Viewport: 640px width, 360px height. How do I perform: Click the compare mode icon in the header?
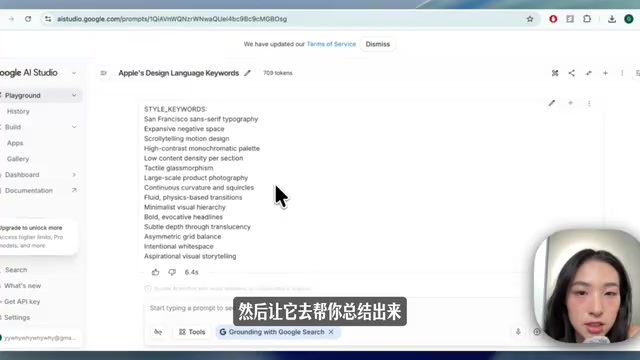pyautogui.click(x=555, y=73)
